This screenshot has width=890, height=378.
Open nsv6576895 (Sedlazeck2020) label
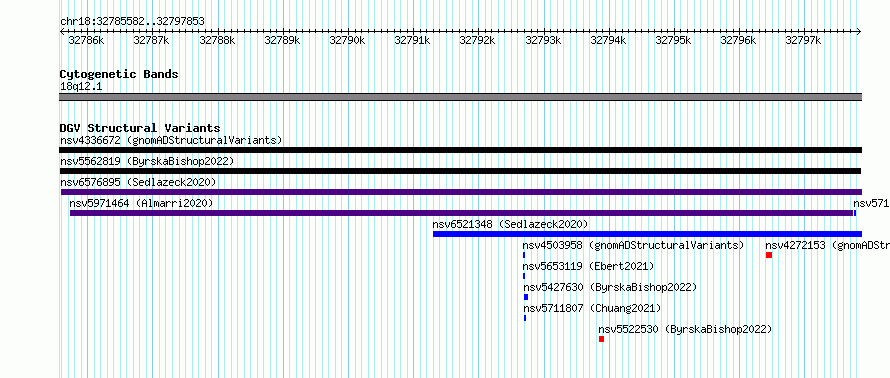[138, 182]
